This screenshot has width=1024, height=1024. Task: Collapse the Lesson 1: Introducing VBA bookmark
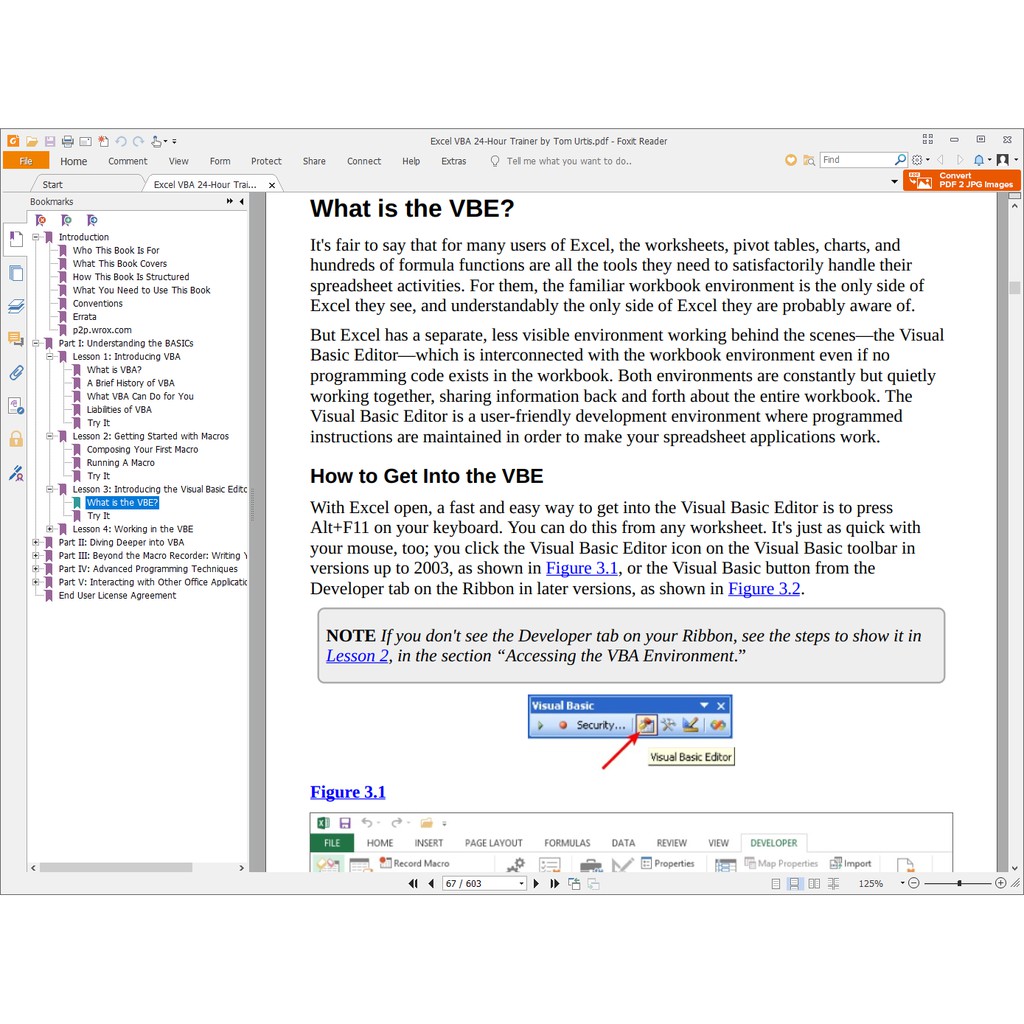tap(50, 356)
